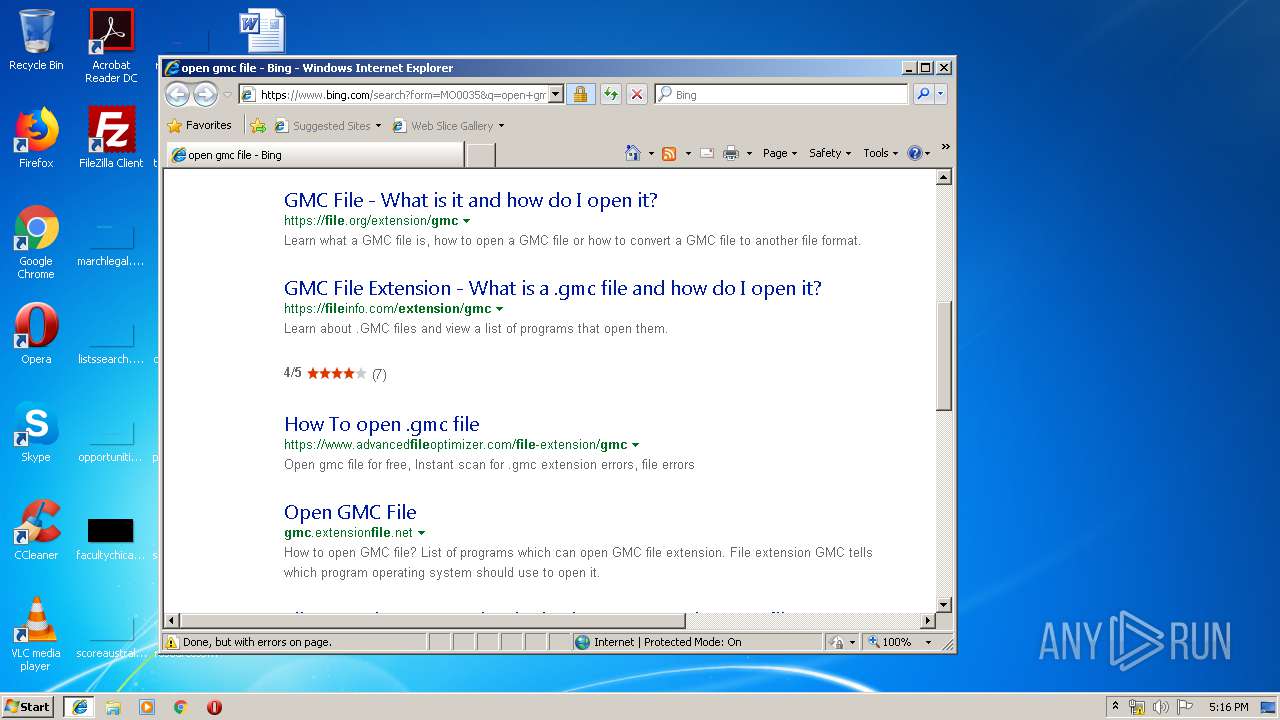The width and height of the screenshot is (1280, 720).
Task: Click the Favorites label button
Action: (208, 126)
